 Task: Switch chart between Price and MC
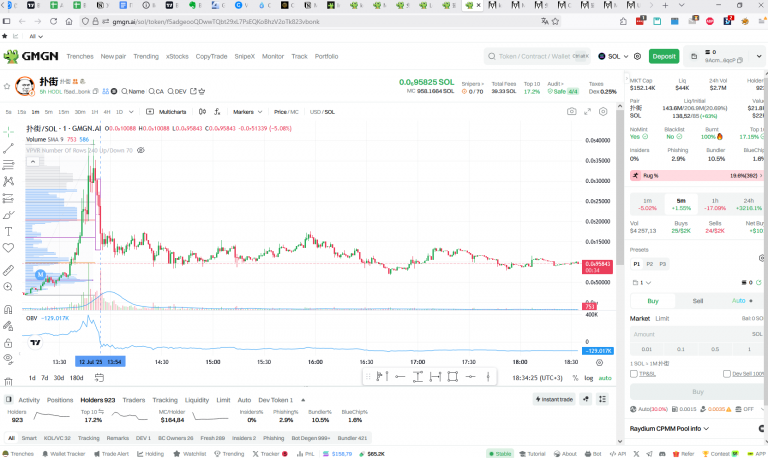tap(286, 112)
